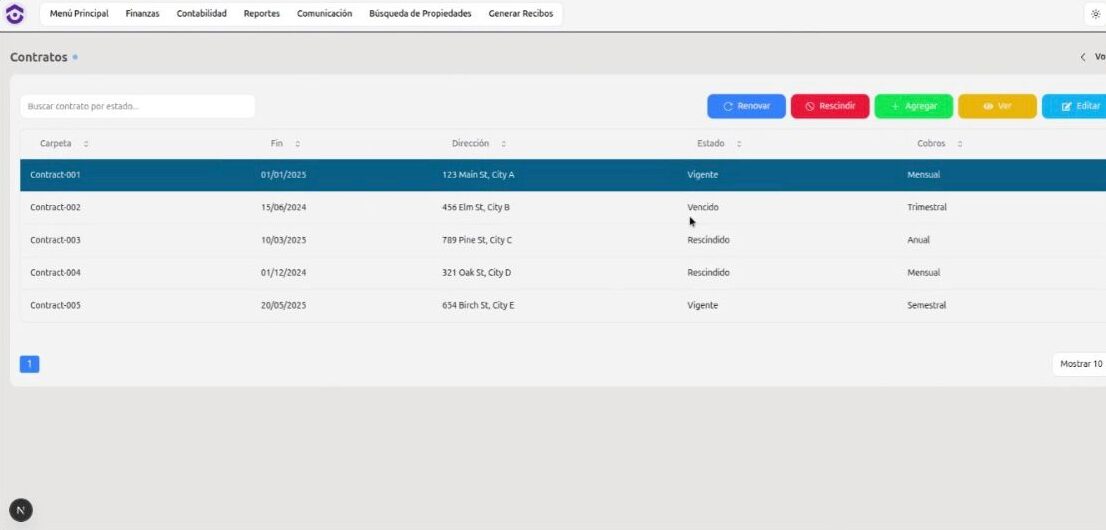Viewport: 1106px width, 530px height.
Task: Sort by Carpeta column sort icon
Action: point(86,144)
